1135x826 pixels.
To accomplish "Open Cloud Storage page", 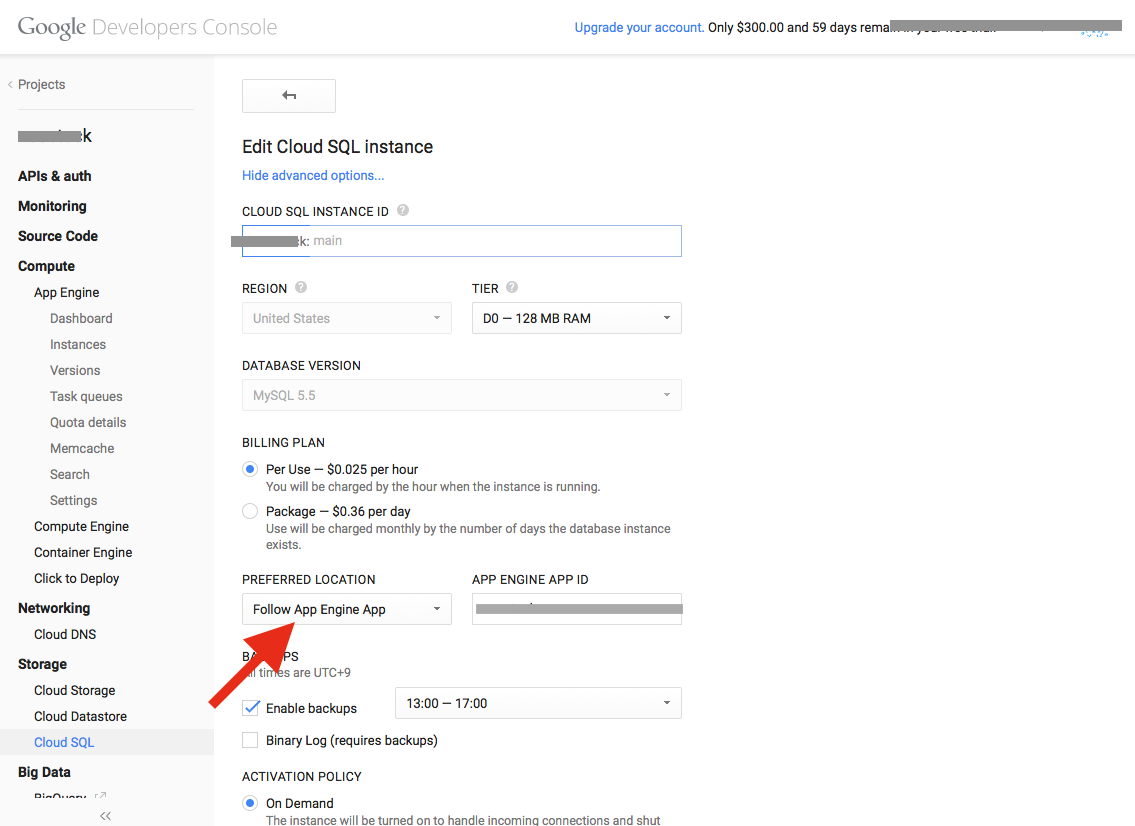I will [75, 691].
